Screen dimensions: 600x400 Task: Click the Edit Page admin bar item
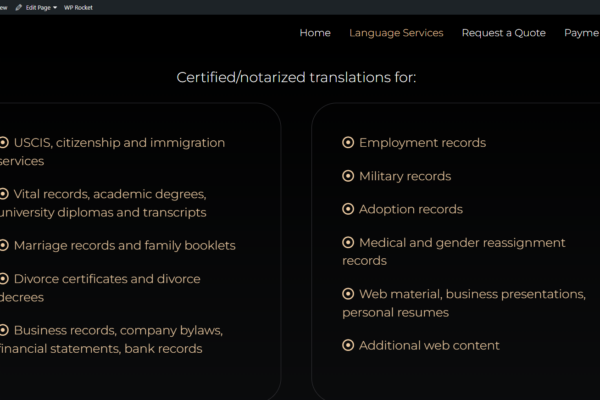(x=36, y=8)
